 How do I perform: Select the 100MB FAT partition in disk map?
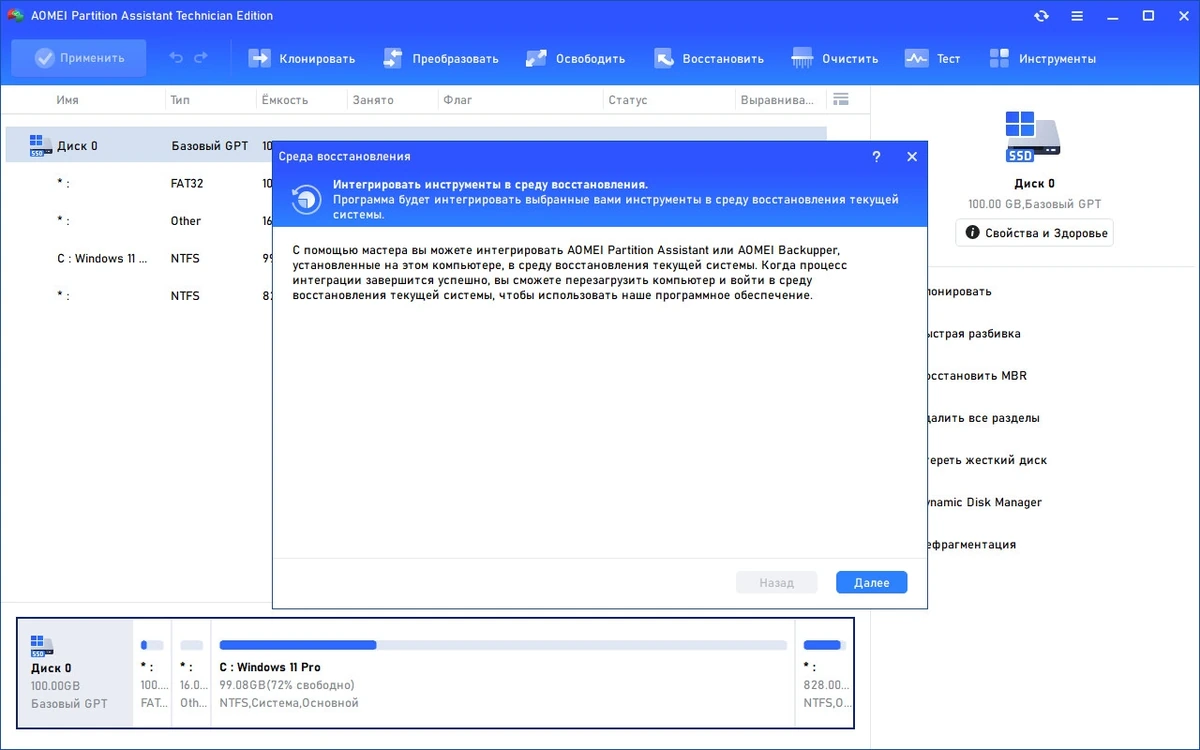152,673
